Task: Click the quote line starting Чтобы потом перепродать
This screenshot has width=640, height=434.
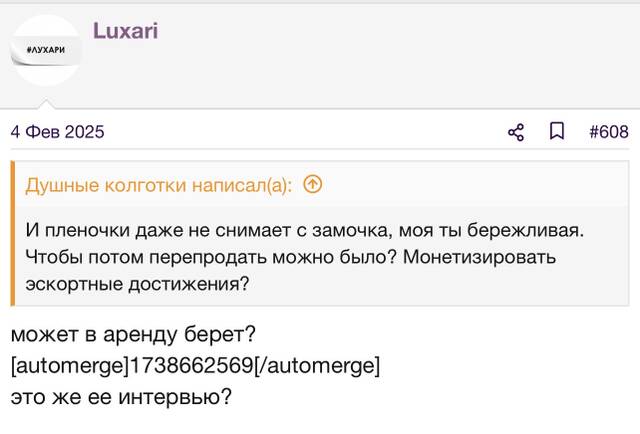Action: point(291,257)
